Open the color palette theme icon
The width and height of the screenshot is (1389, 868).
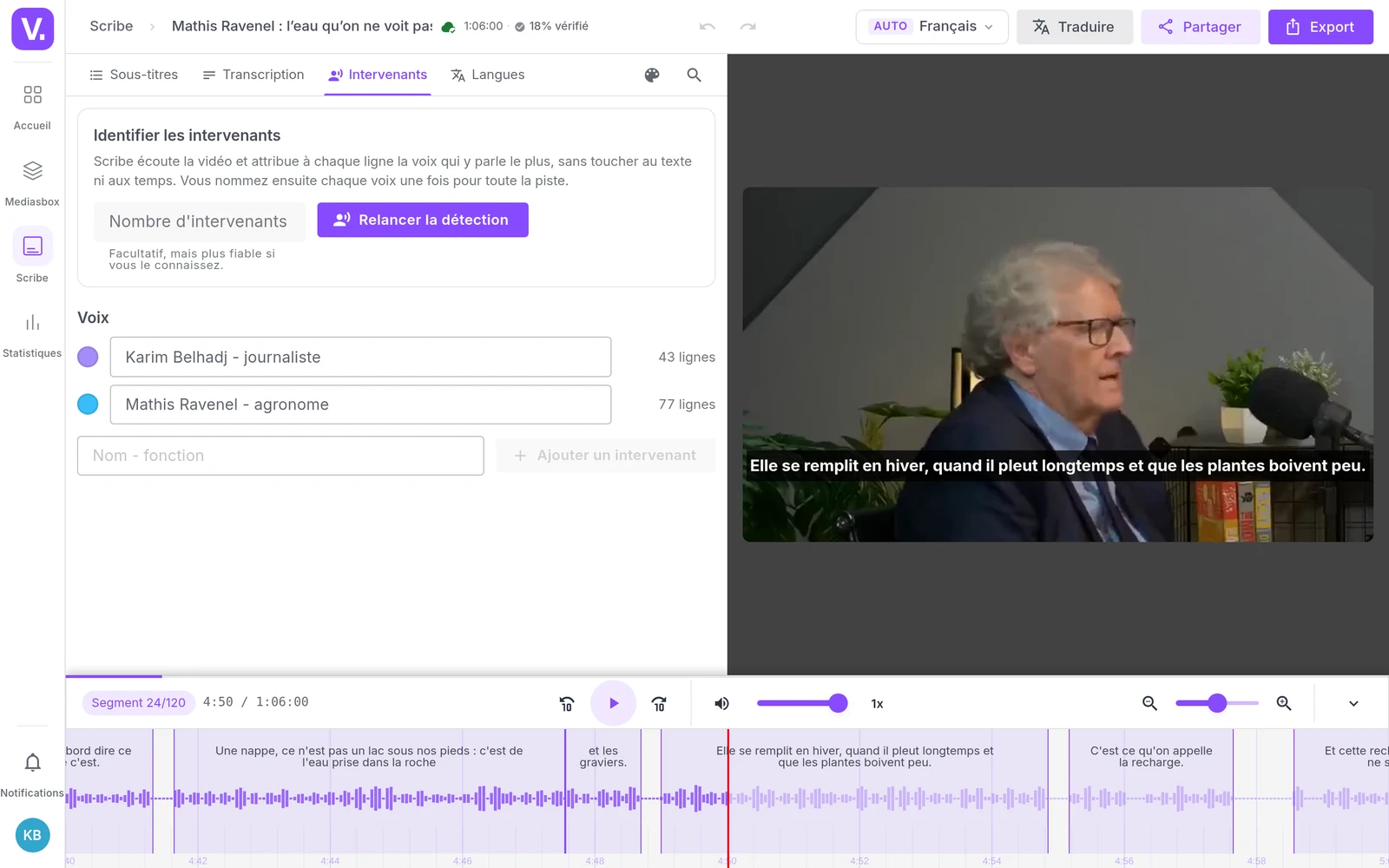652,76
